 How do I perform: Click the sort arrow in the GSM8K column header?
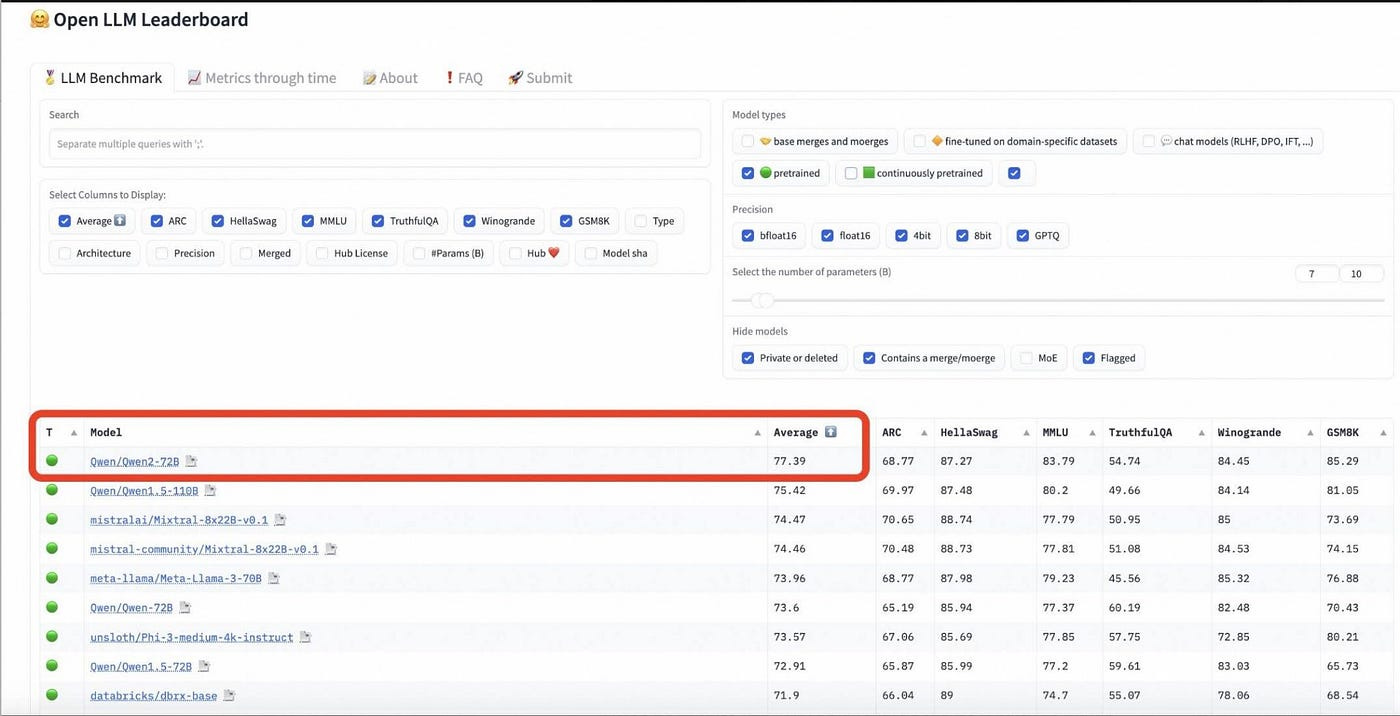[x=1383, y=433]
